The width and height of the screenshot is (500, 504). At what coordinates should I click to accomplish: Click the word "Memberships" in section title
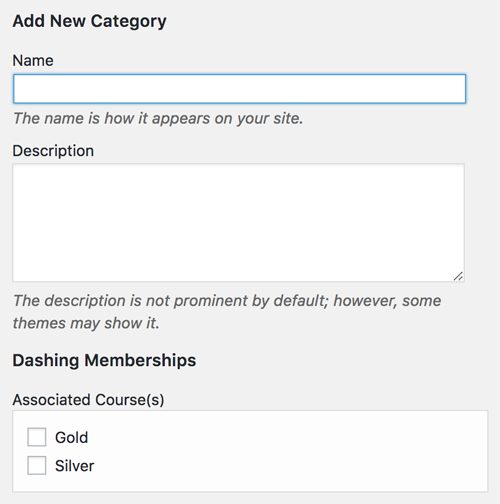click(140, 360)
